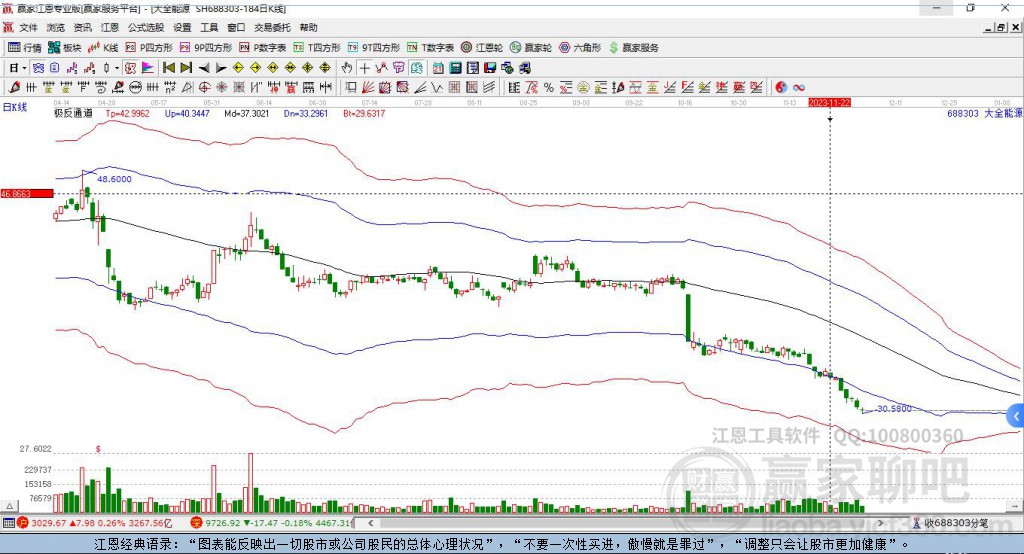Toggle the colored triangle chart icon
The width and height of the screenshot is (1024, 554).
148,68
